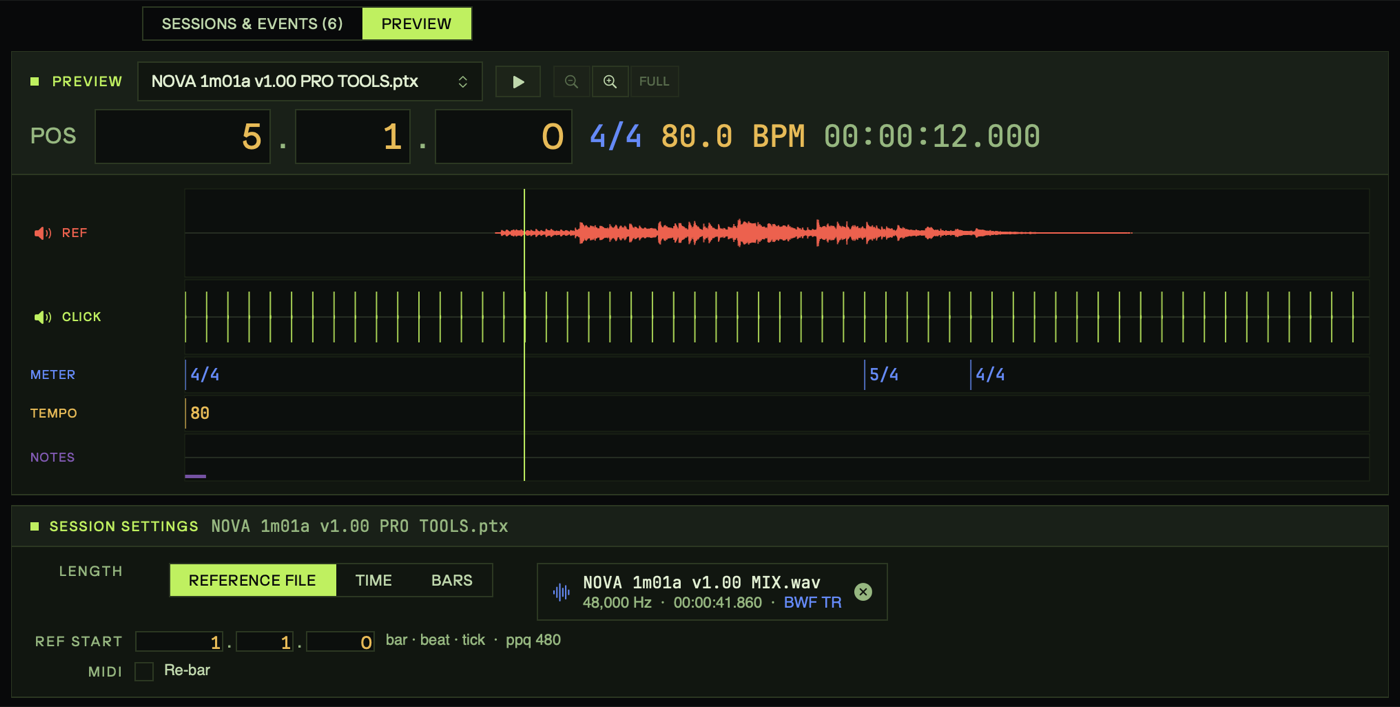Viewport: 1400px width, 707px height.
Task: Click the Ref Start tick field
Action: [340, 642]
